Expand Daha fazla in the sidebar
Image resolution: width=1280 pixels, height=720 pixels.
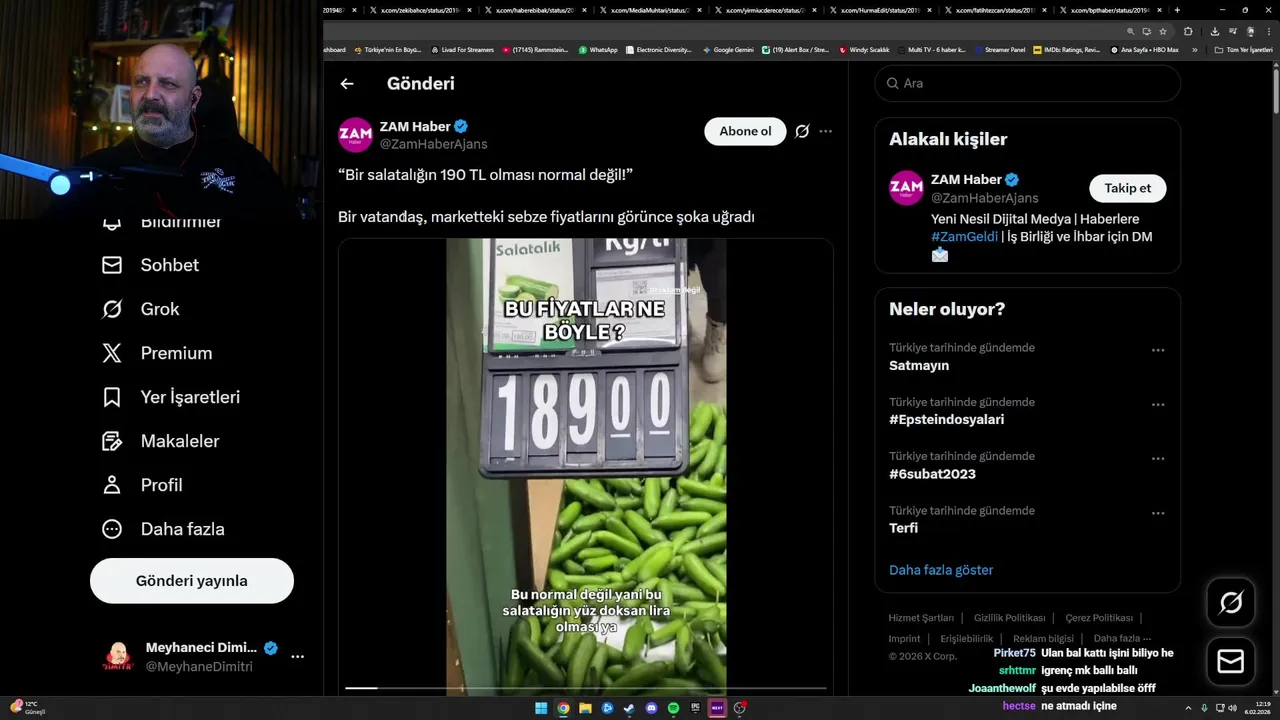pos(163,529)
